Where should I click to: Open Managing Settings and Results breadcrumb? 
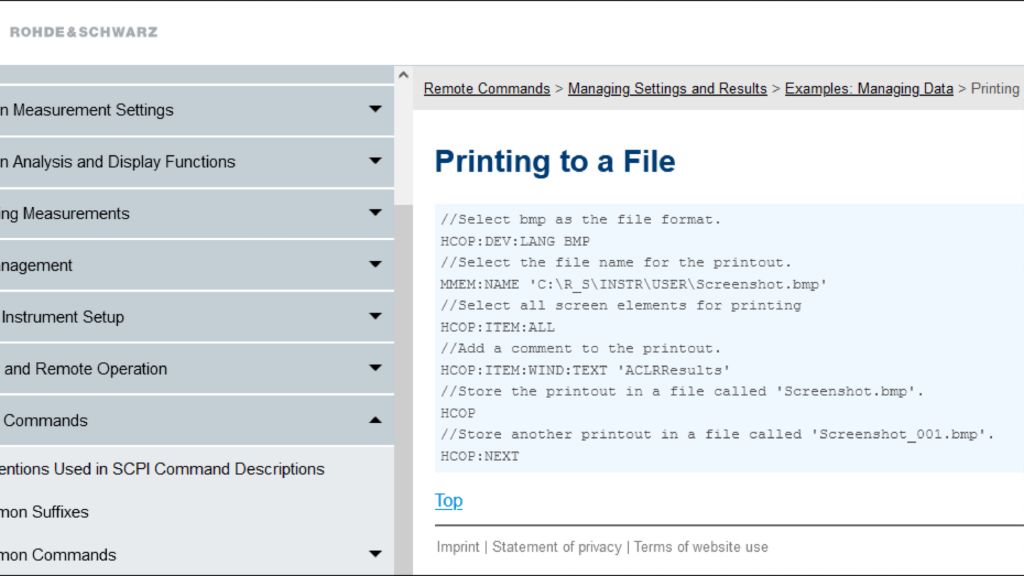[667, 89]
